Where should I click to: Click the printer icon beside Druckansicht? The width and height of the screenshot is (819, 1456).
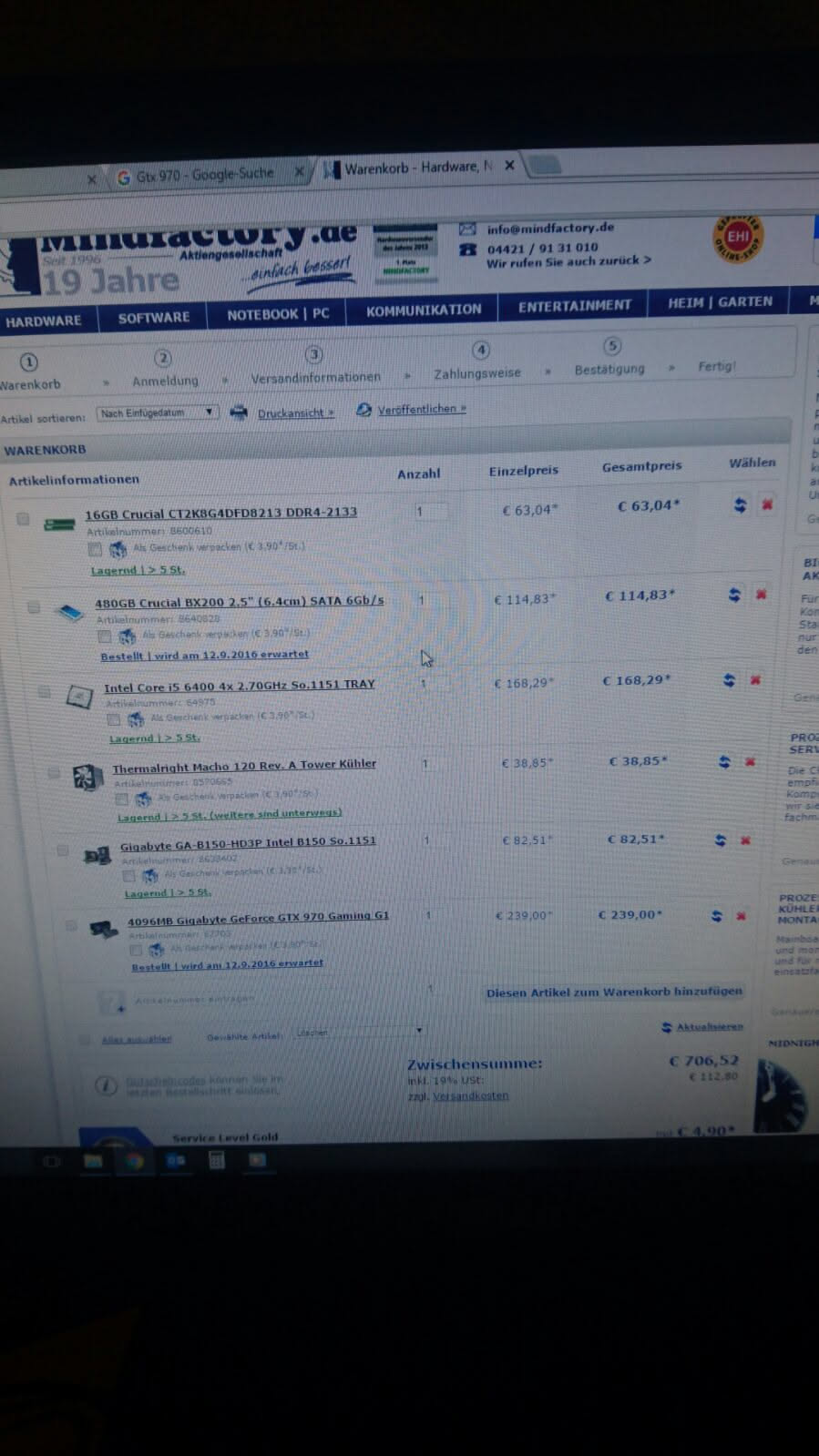(239, 412)
